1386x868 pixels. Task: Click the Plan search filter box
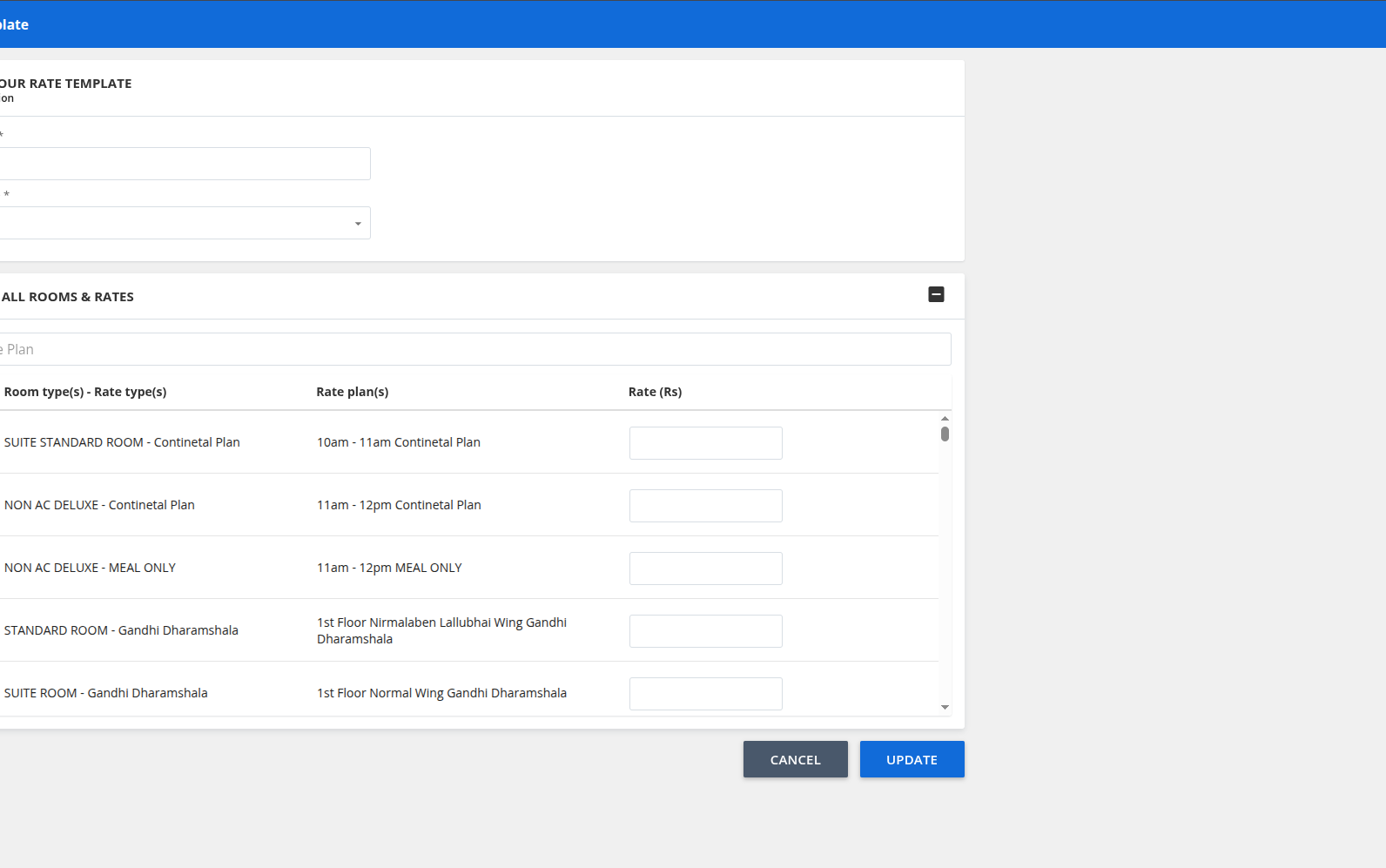[x=474, y=350]
